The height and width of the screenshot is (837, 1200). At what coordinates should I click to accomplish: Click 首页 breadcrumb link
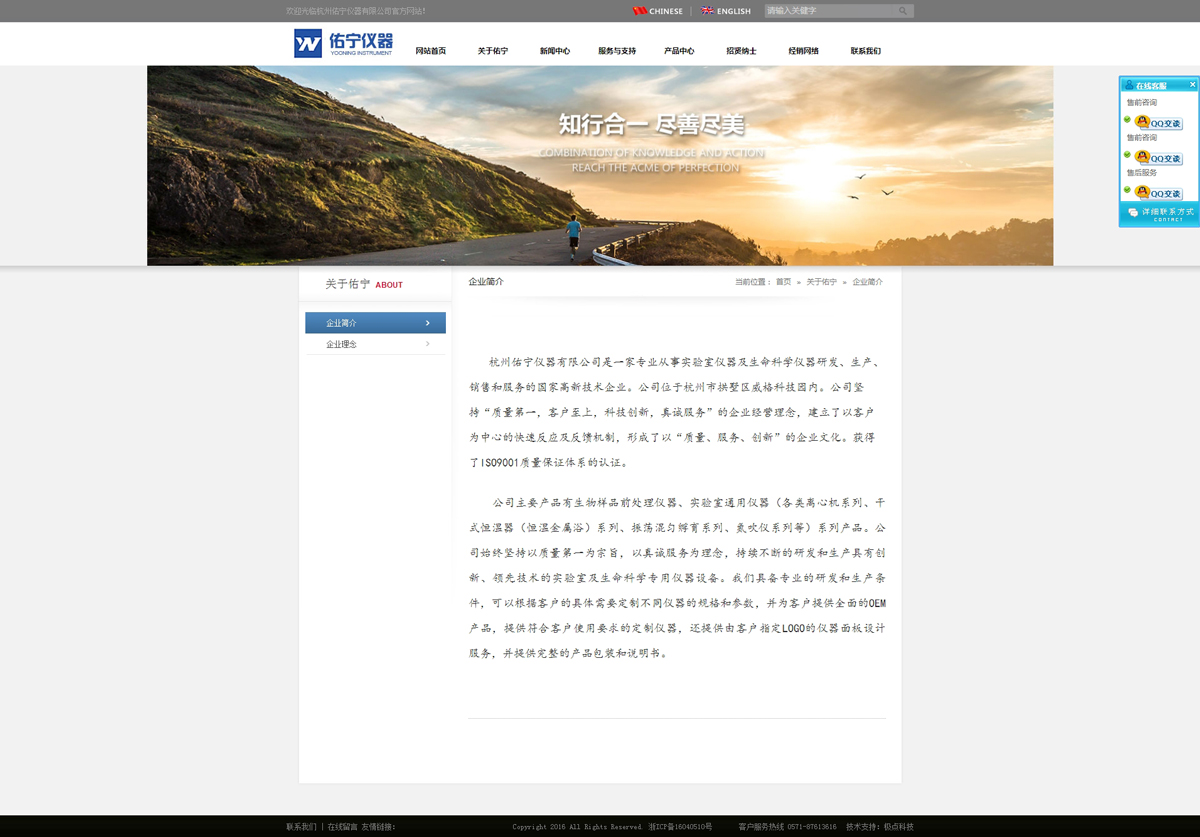tap(783, 282)
